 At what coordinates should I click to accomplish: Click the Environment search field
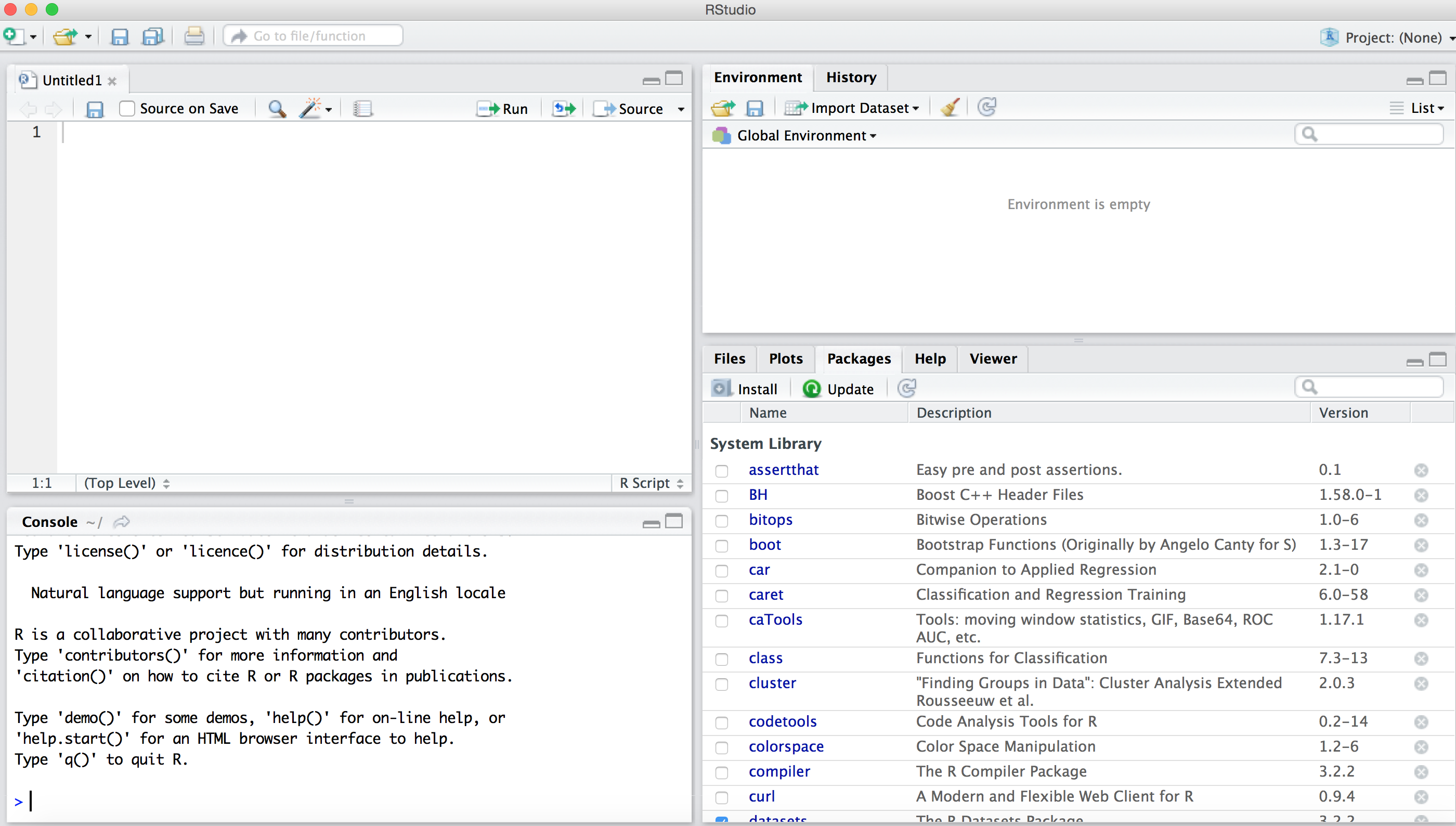pyautogui.click(x=1369, y=134)
